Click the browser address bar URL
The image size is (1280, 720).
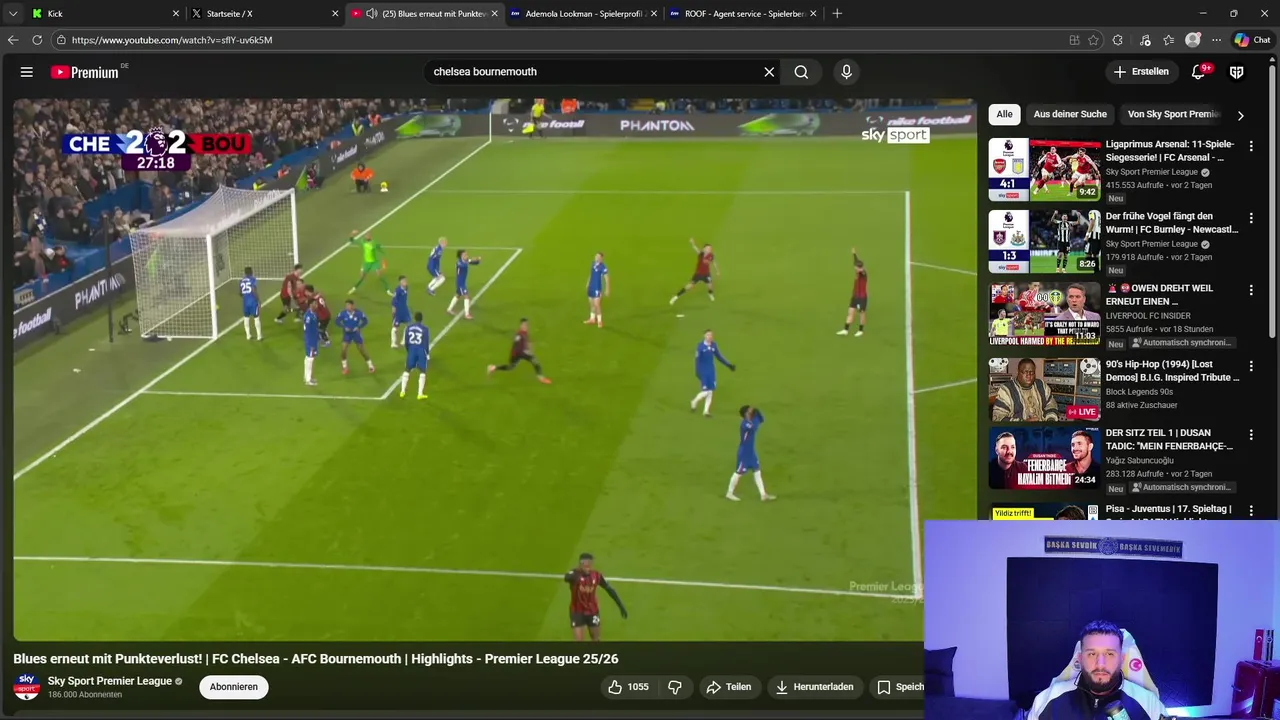[172, 40]
